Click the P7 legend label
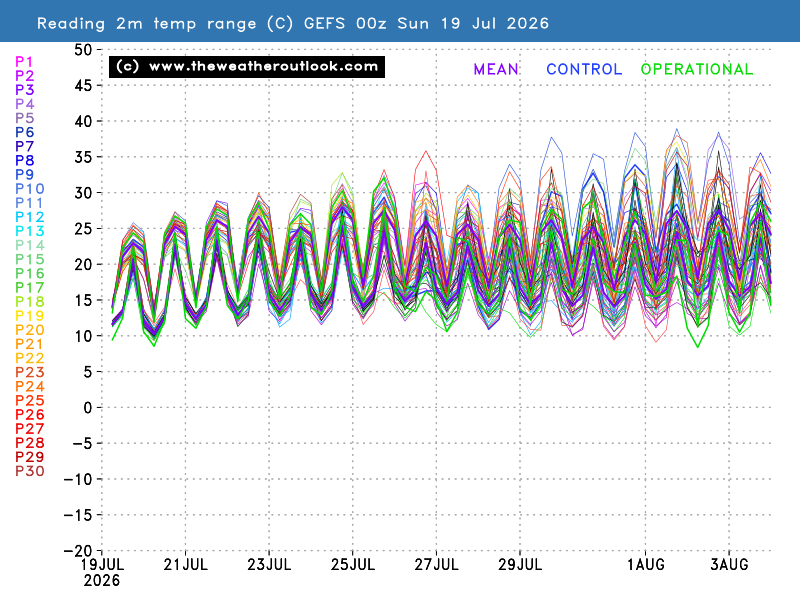Image resolution: width=800 pixels, height=600 pixels. [x=24, y=146]
